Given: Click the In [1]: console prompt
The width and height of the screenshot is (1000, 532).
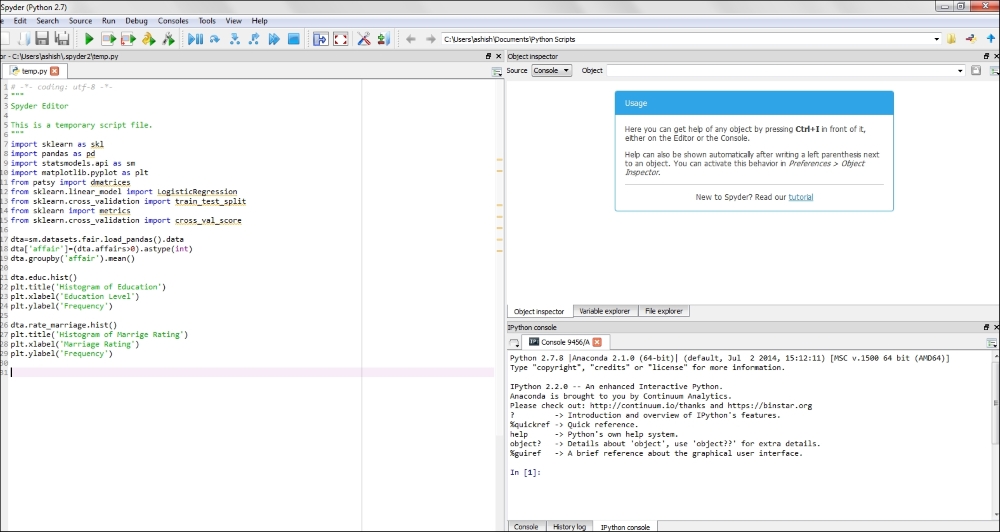Looking at the screenshot, I should click(526, 473).
